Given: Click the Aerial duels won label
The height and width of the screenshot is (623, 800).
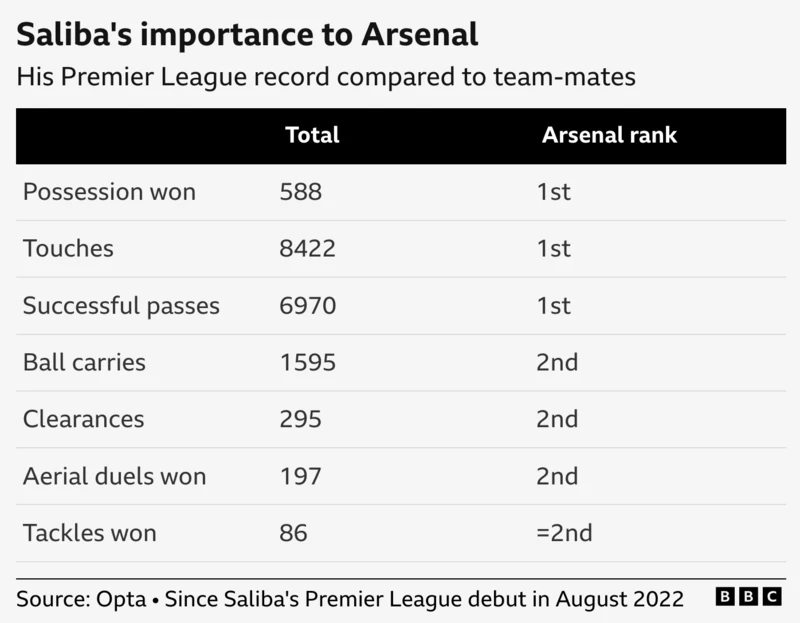Looking at the screenshot, I should tap(114, 476).
